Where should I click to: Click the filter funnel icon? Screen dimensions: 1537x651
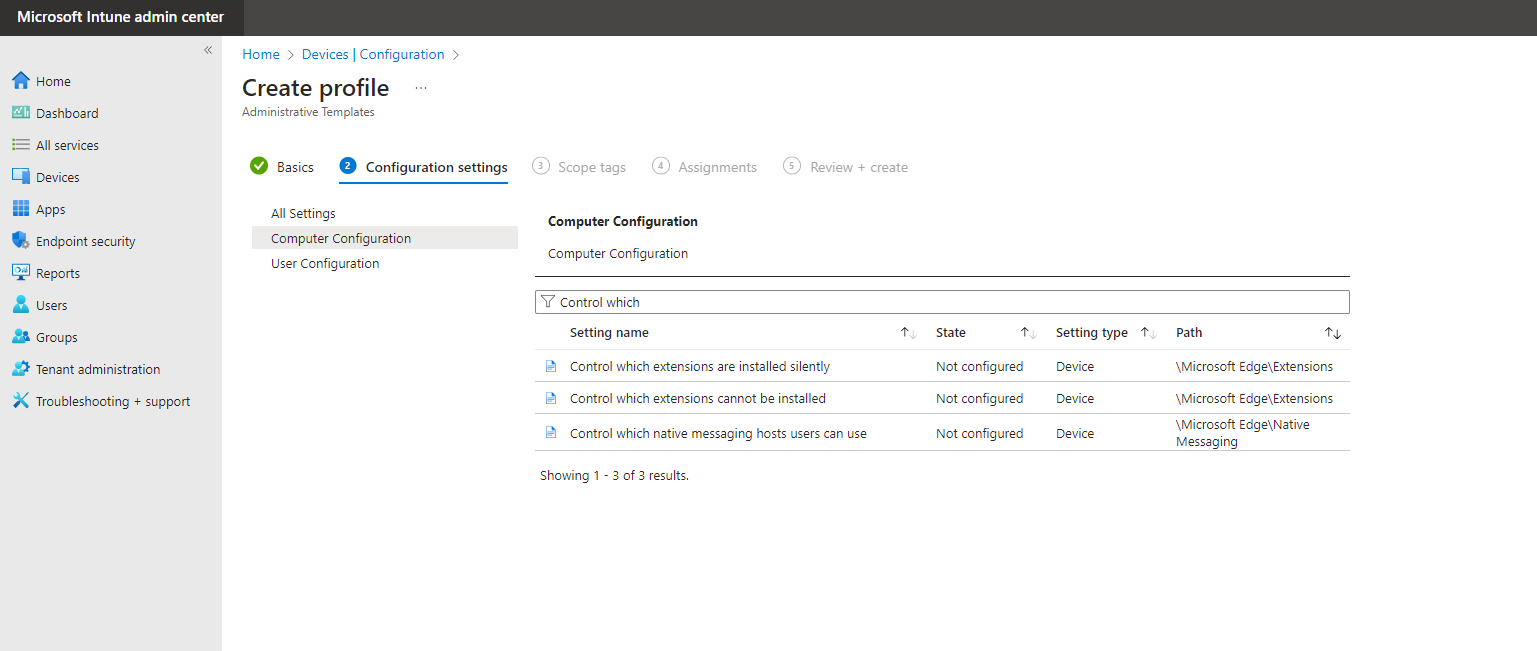(x=547, y=302)
